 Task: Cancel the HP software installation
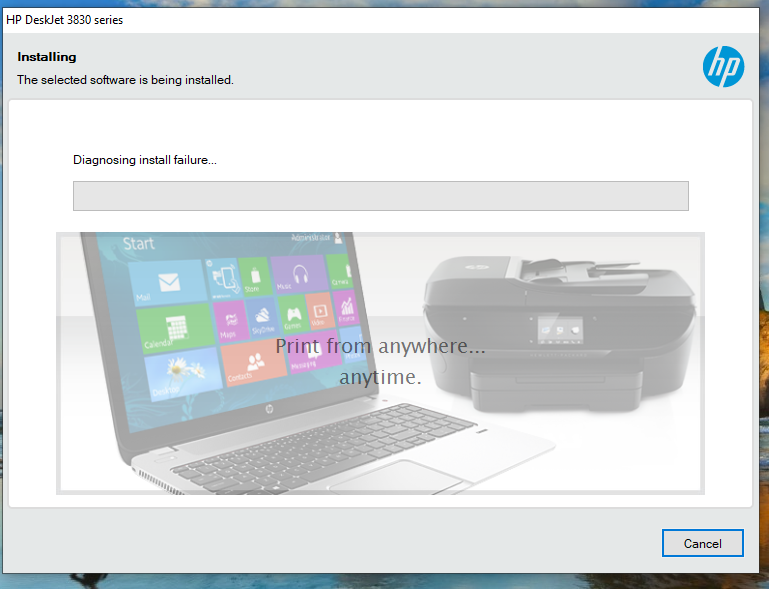pos(702,543)
